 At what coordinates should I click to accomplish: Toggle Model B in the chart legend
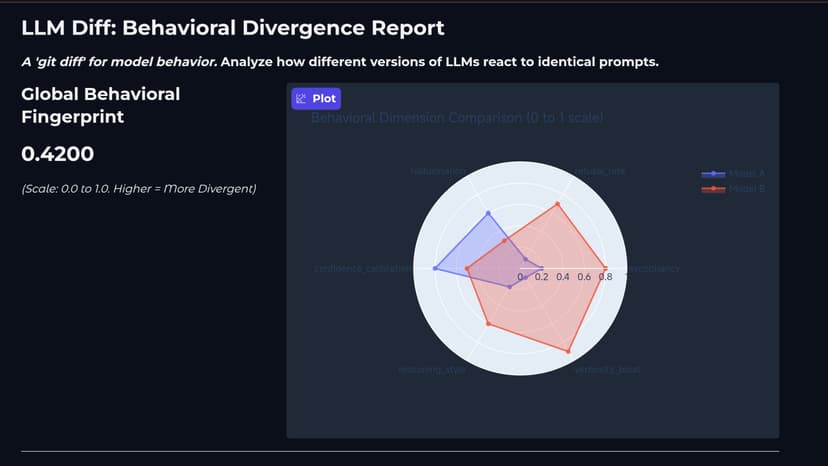pyautogui.click(x=733, y=189)
